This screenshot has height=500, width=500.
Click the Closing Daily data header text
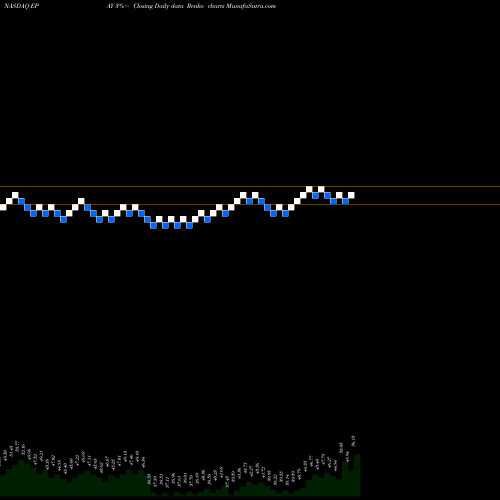point(159,6)
